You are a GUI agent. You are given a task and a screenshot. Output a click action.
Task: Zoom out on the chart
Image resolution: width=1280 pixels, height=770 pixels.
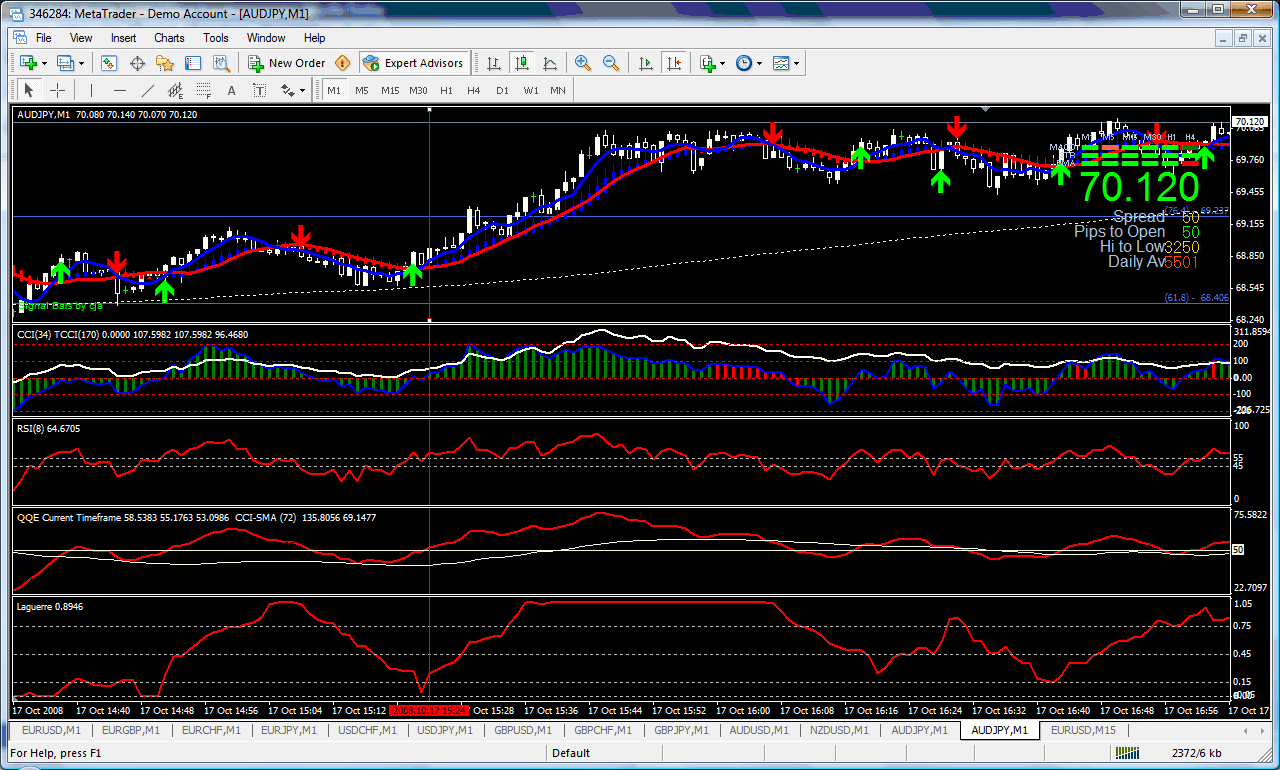pyautogui.click(x=610, y=63)
